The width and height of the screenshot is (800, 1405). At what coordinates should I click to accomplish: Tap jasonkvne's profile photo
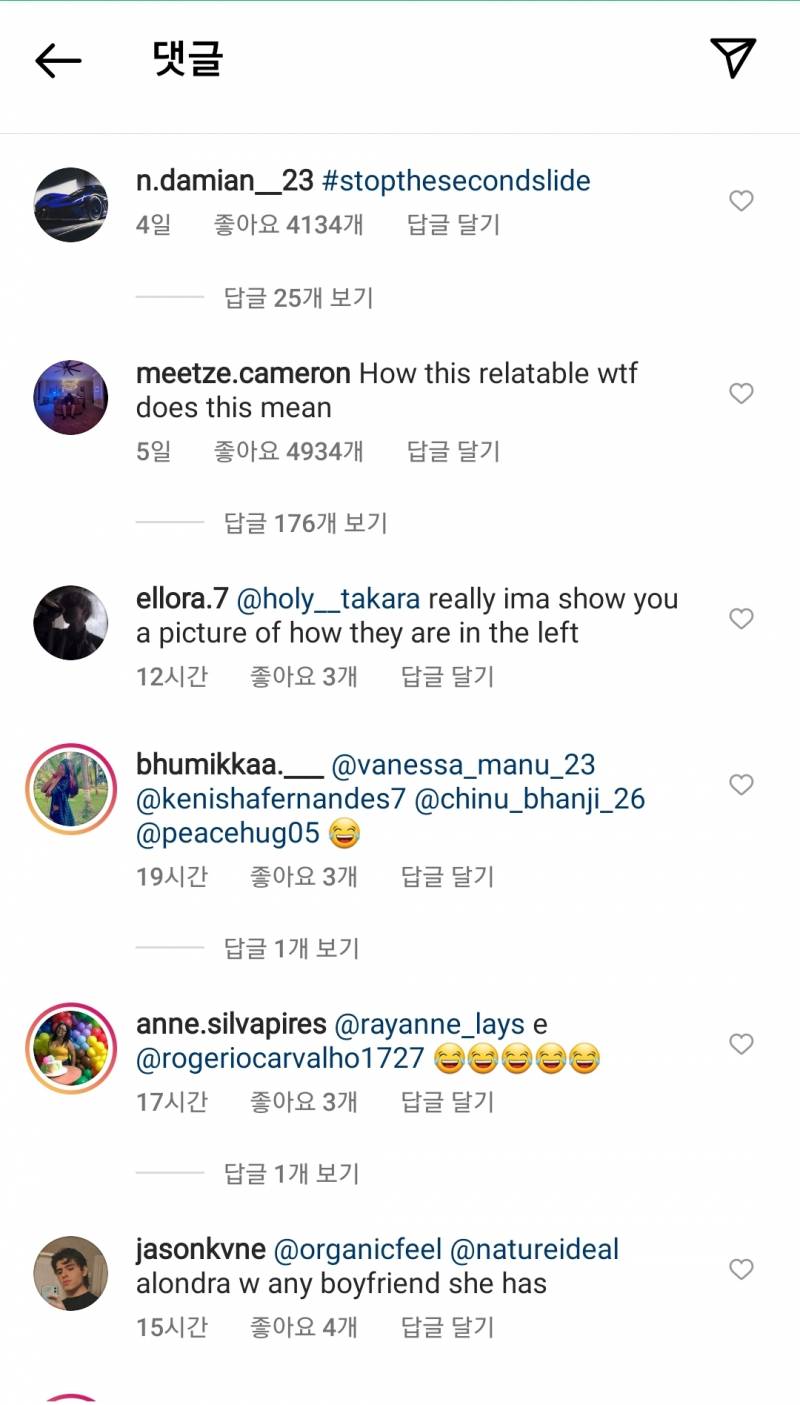click(71, 1273)
